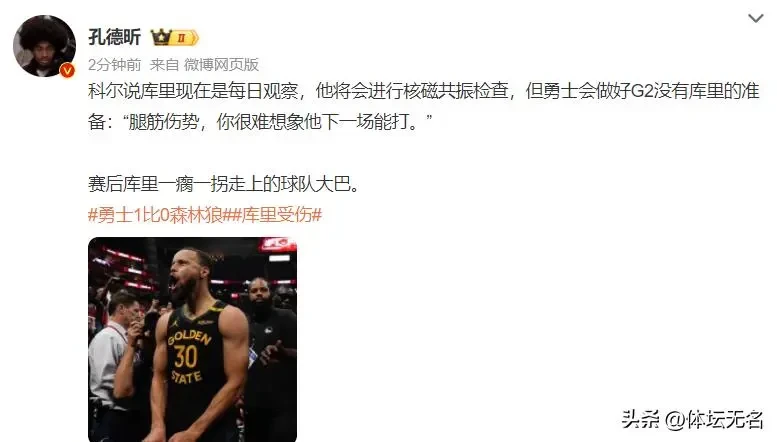Click the crown membership icon
The width and height of the screenshot is (777, 442).
pos(161,37)
